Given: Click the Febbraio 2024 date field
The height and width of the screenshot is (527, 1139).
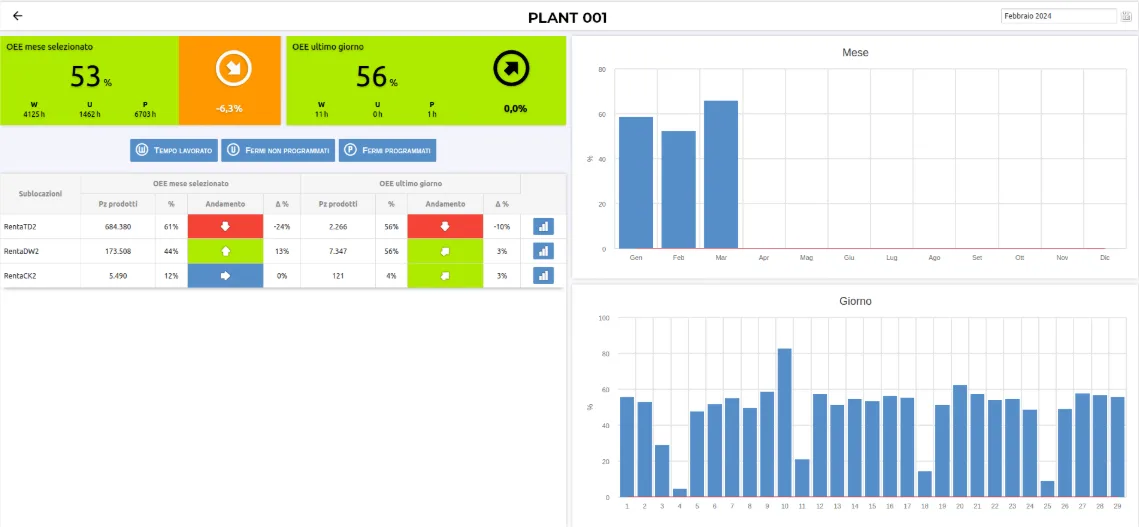Looking at the screenshot, I should coord(1058,16).
